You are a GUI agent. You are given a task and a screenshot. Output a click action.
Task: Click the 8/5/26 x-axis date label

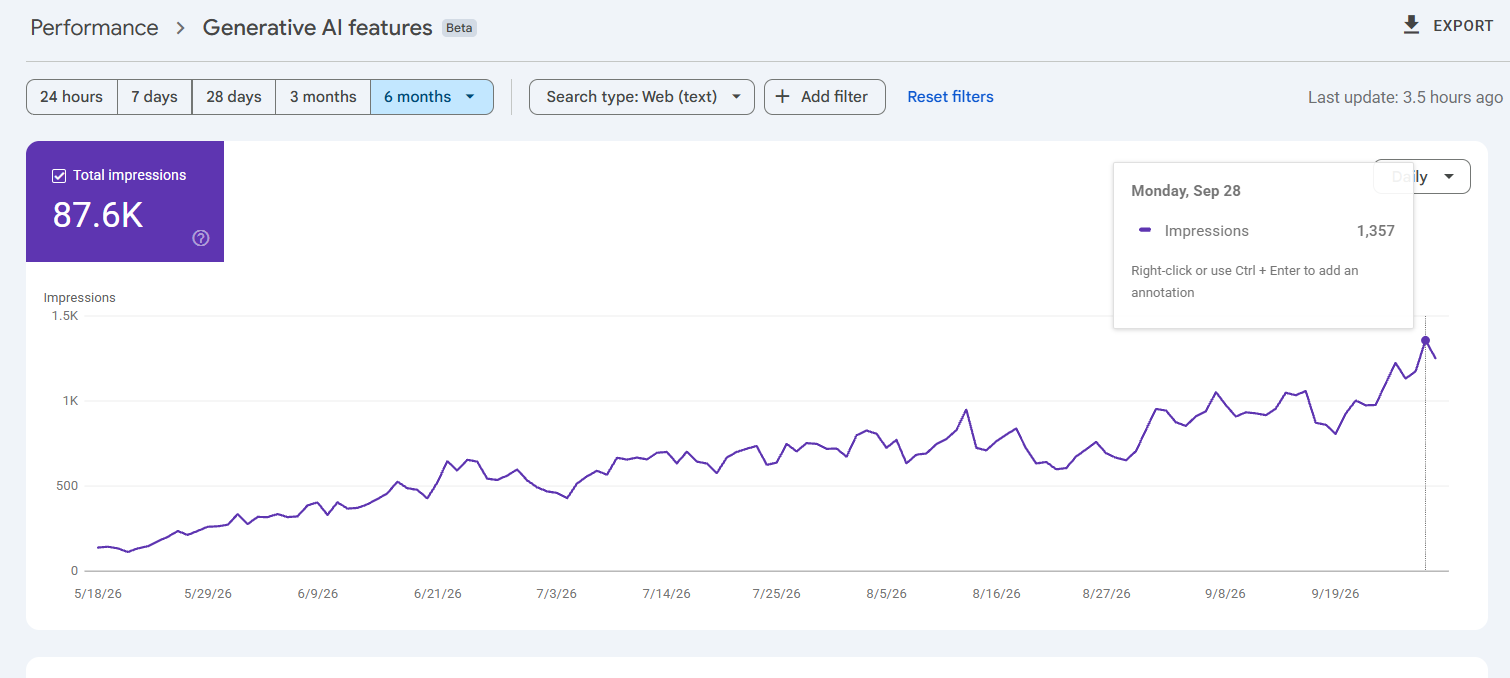pyautogui.click(x=886, y=594)
